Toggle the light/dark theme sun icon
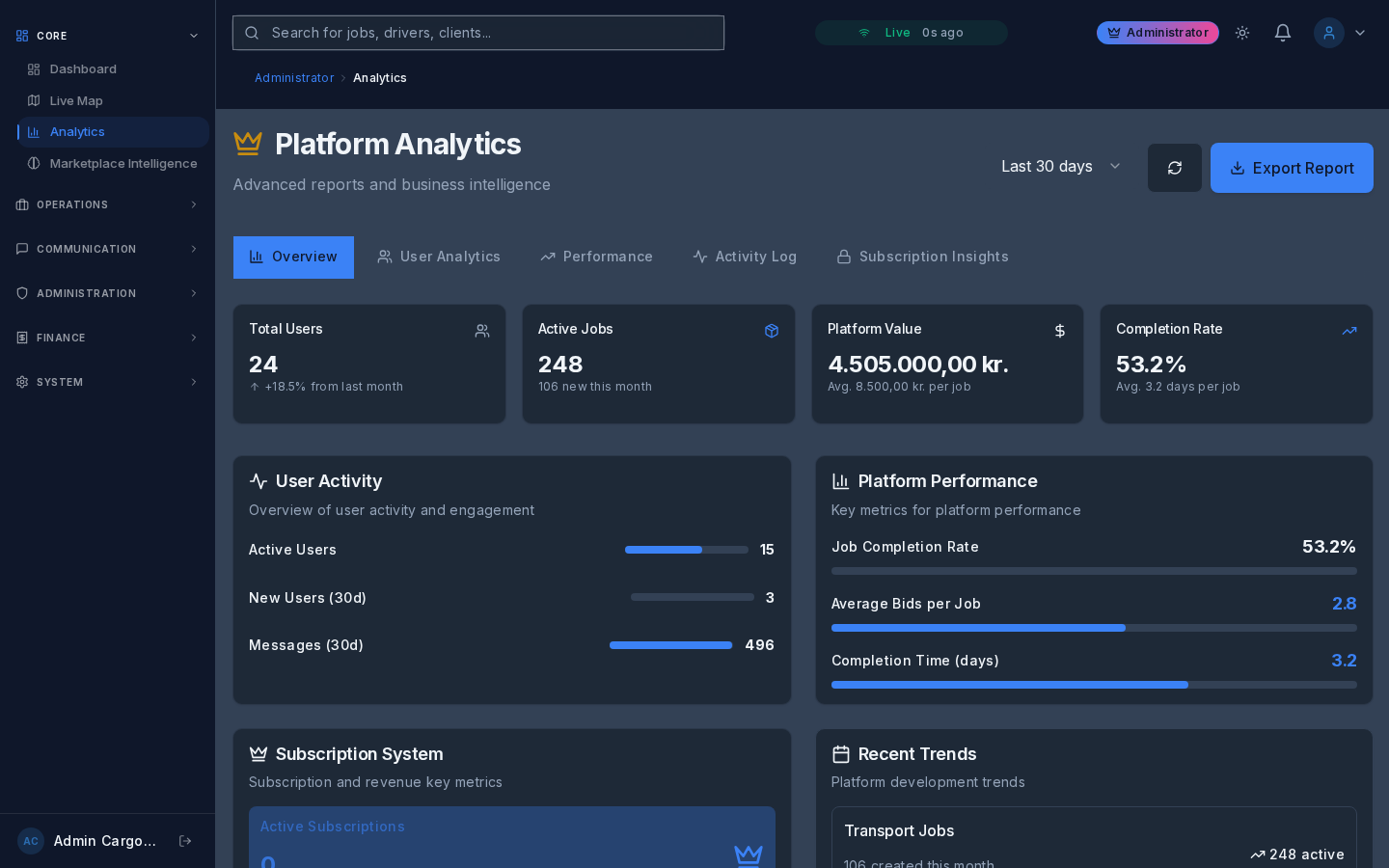This screenshot has height=868, width=1389. [x=1242, y=33]
